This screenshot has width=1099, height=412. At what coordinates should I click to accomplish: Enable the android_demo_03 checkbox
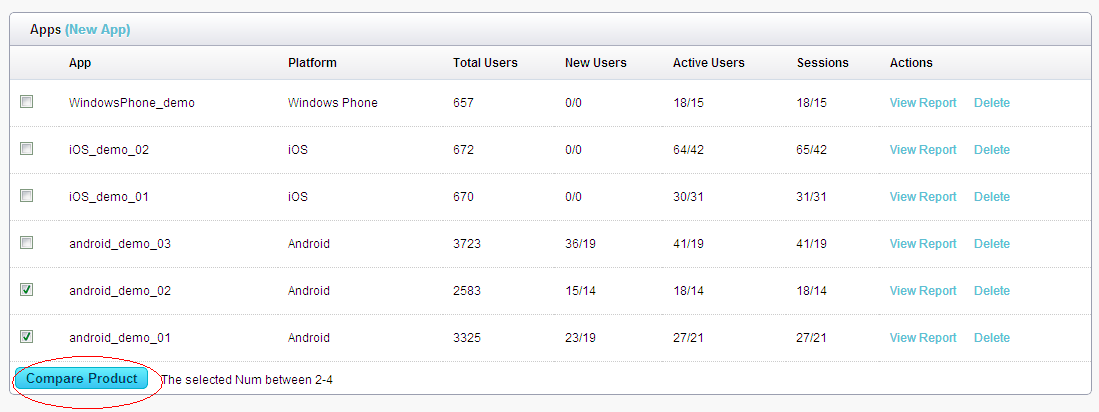27,243
